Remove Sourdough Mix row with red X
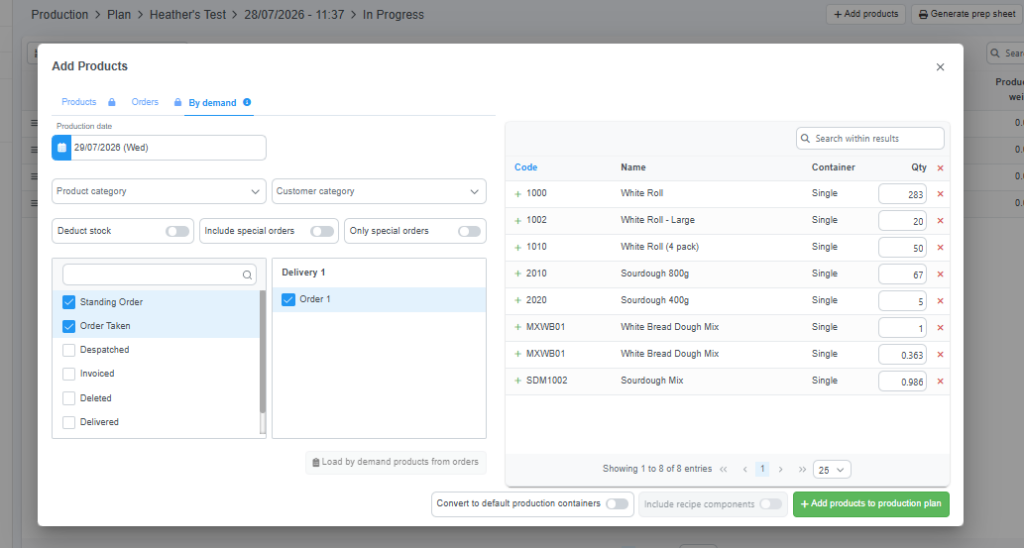 [x=940, y=381]
